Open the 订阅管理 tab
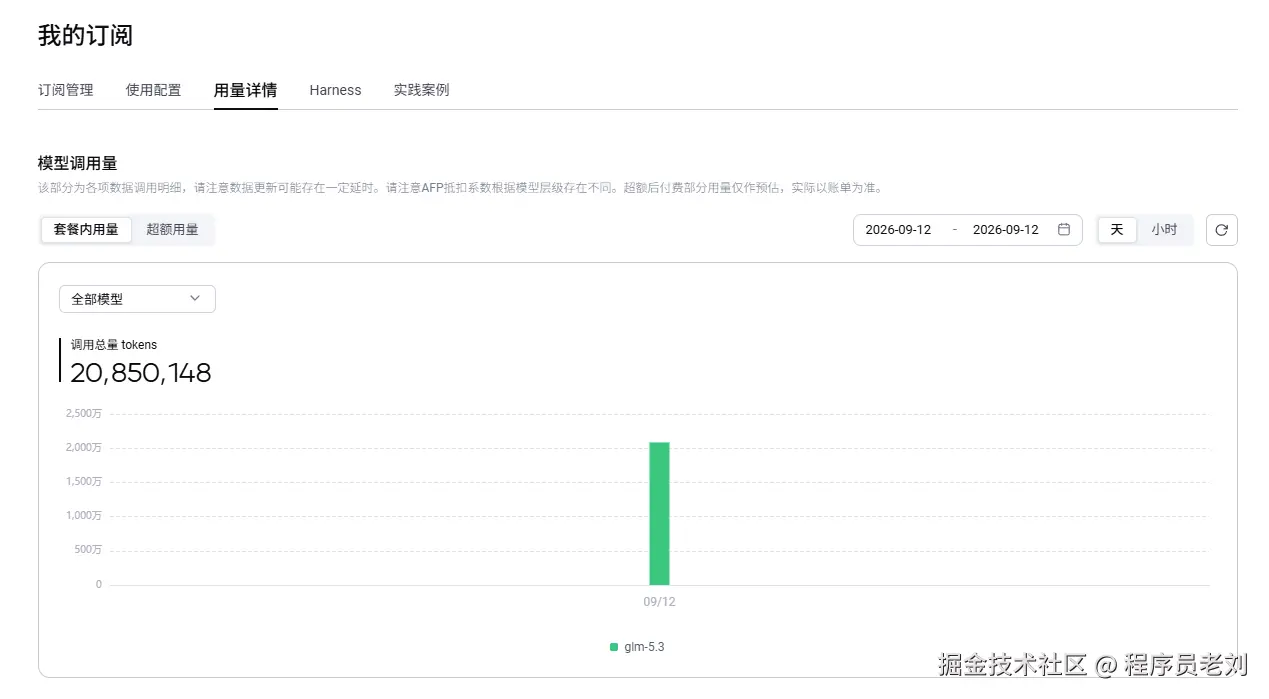 [66, 90]
